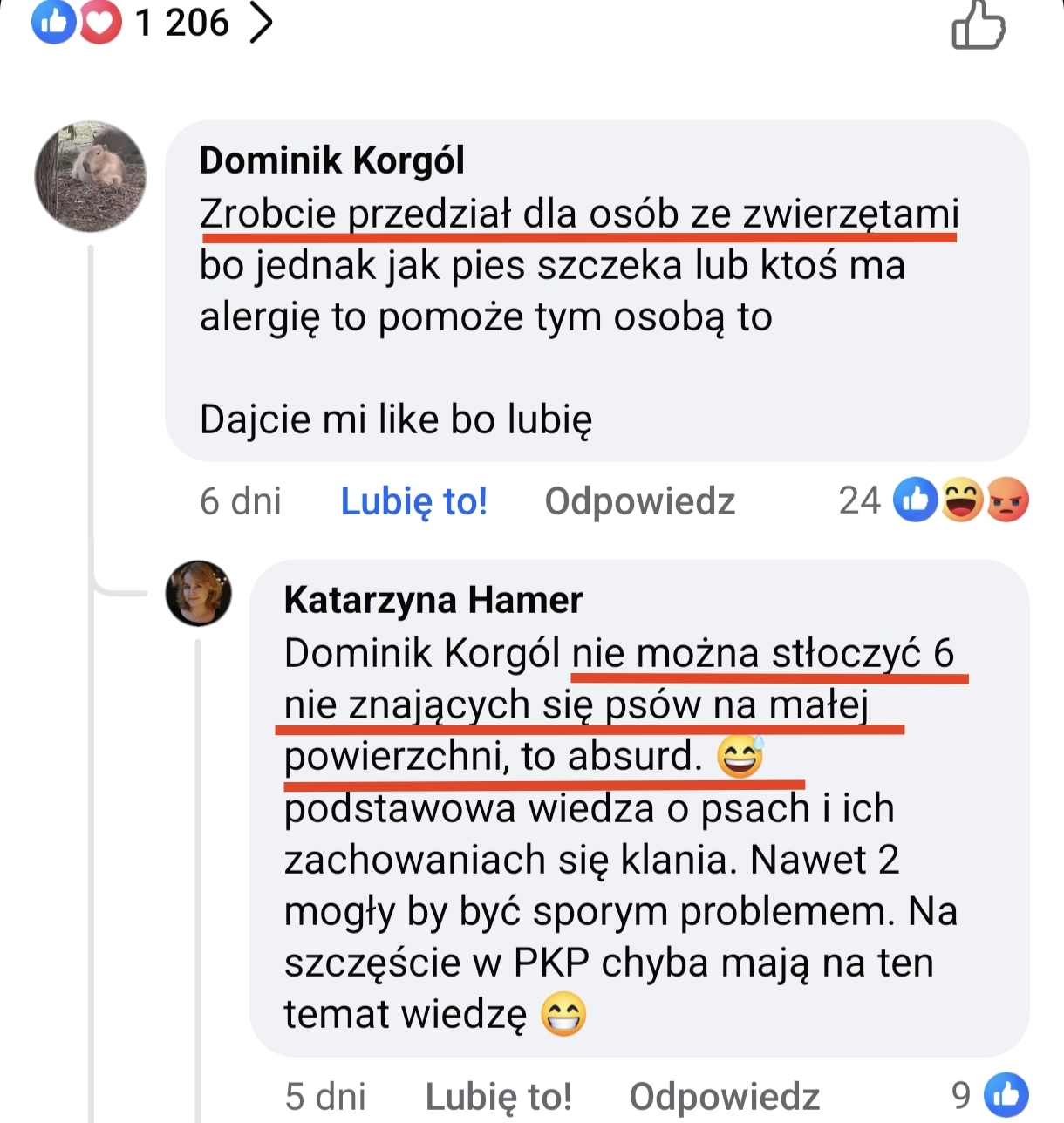Screen dimensions: 1064x1123
Task: Click the angry emoji reaction on Dominik's comment
Action: 1007,500
